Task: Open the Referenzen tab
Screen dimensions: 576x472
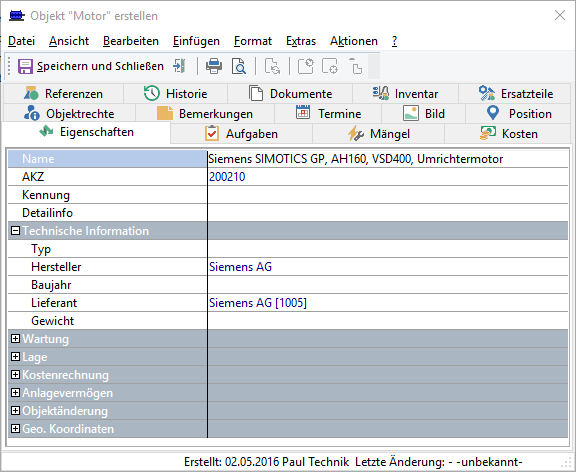Action: click(63, 94)
